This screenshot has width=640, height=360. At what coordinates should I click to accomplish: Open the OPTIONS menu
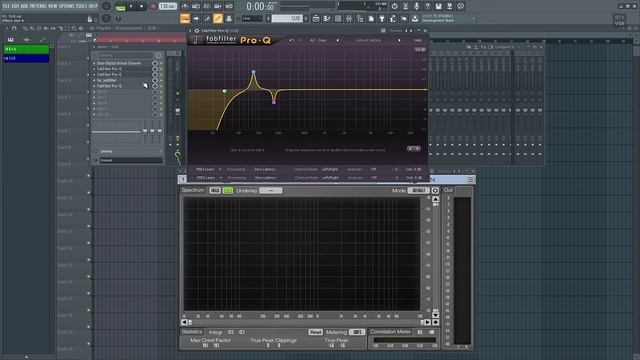point(67,6)
